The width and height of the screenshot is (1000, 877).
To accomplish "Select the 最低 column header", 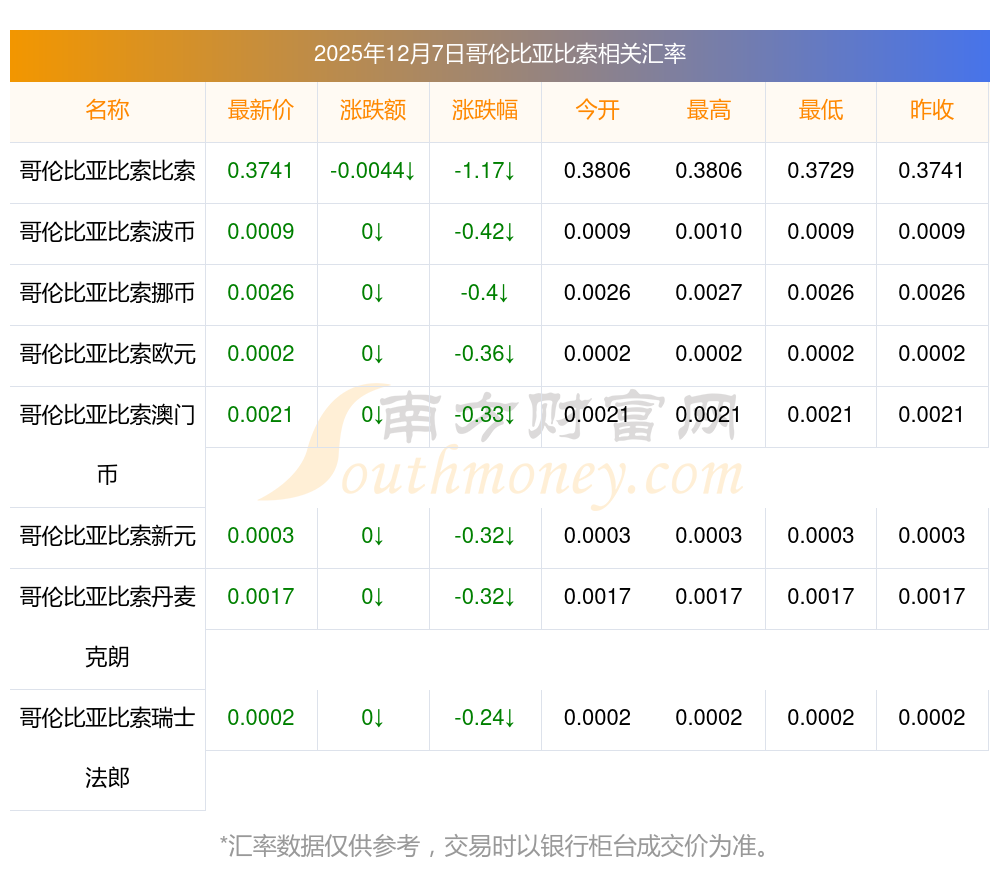I will point(821,110).
